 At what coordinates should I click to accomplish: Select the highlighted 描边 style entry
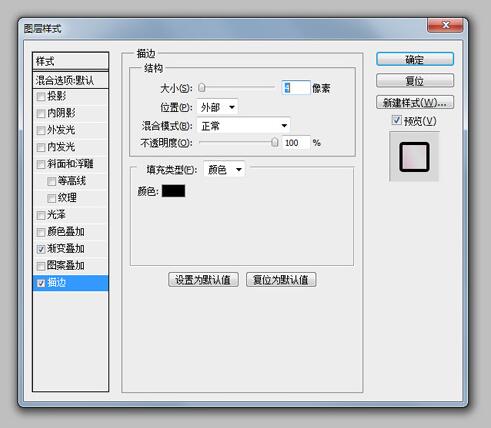71,283
